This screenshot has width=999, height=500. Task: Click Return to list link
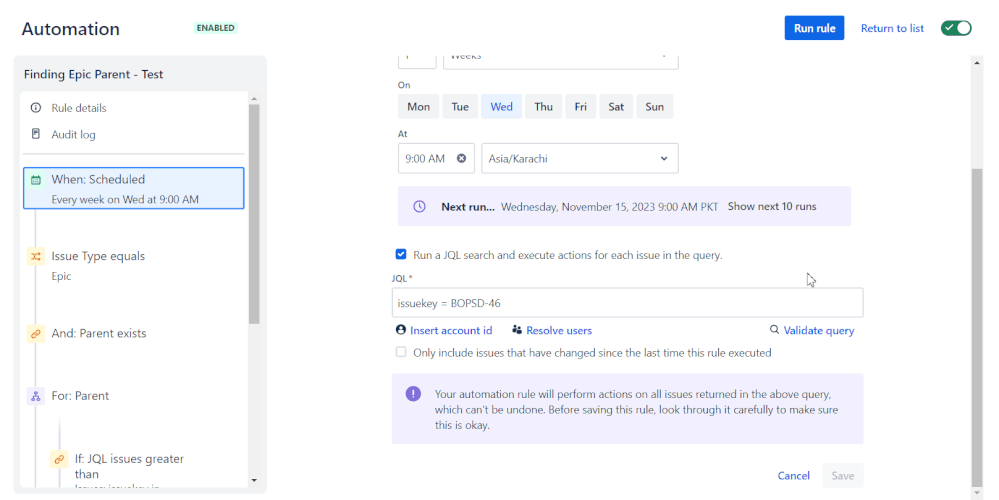[892, 28]
